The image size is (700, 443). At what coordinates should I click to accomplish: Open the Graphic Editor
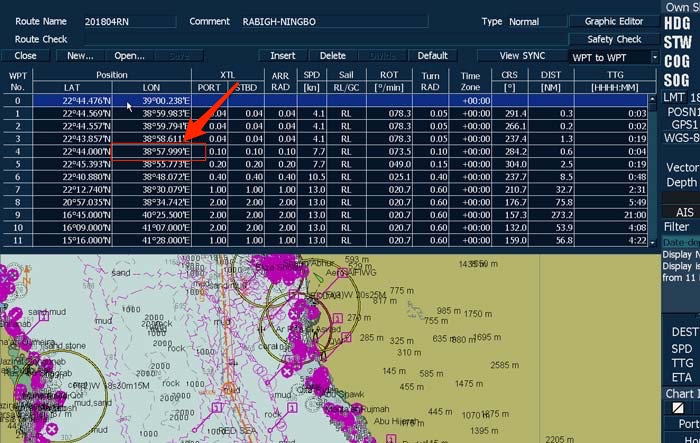click(x=613, y=21)
